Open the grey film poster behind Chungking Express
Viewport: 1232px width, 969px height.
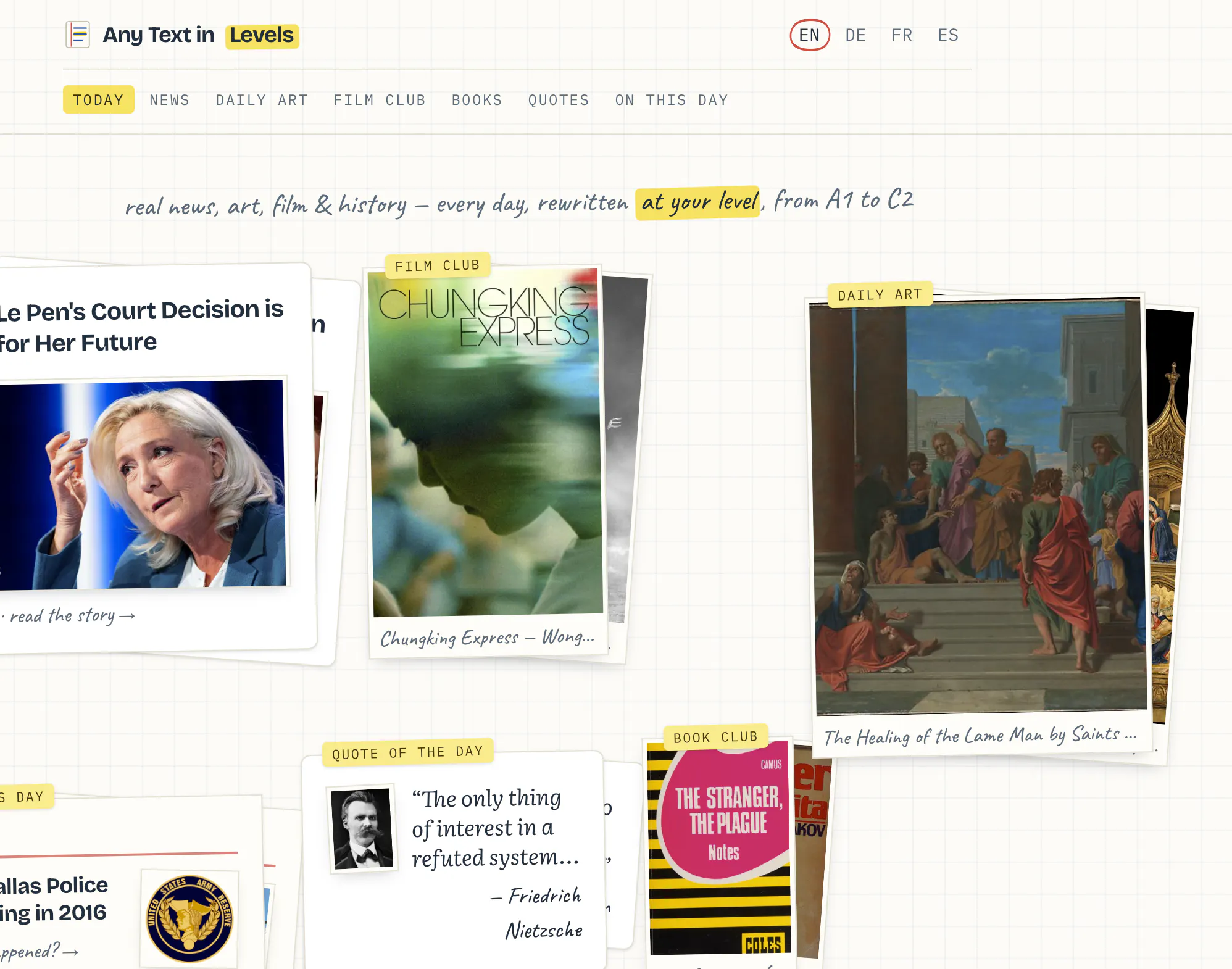point(624,449)
